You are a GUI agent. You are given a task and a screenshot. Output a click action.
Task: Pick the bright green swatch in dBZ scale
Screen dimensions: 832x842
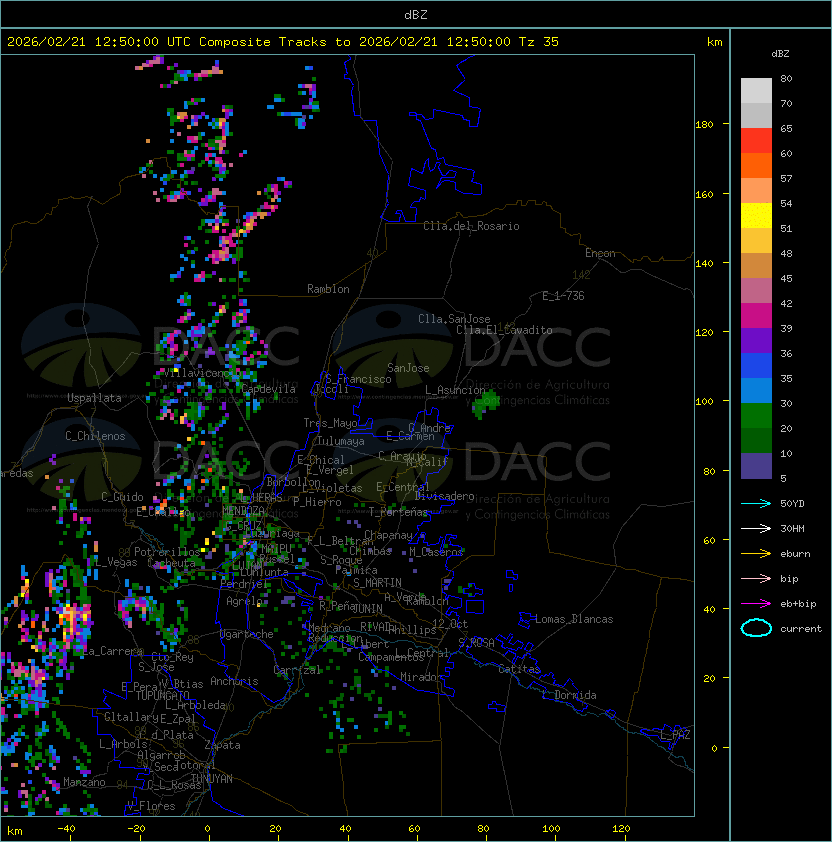[x=756, y=416]
